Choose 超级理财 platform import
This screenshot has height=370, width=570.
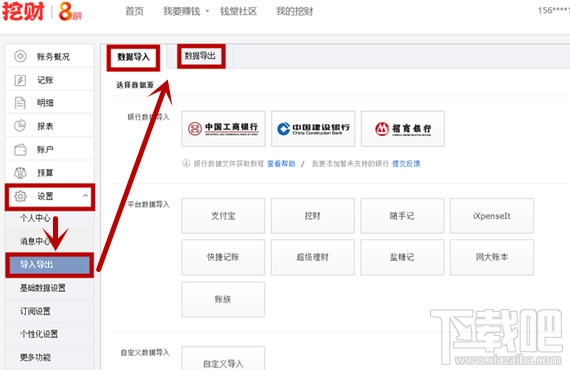(x=313, y=257)
